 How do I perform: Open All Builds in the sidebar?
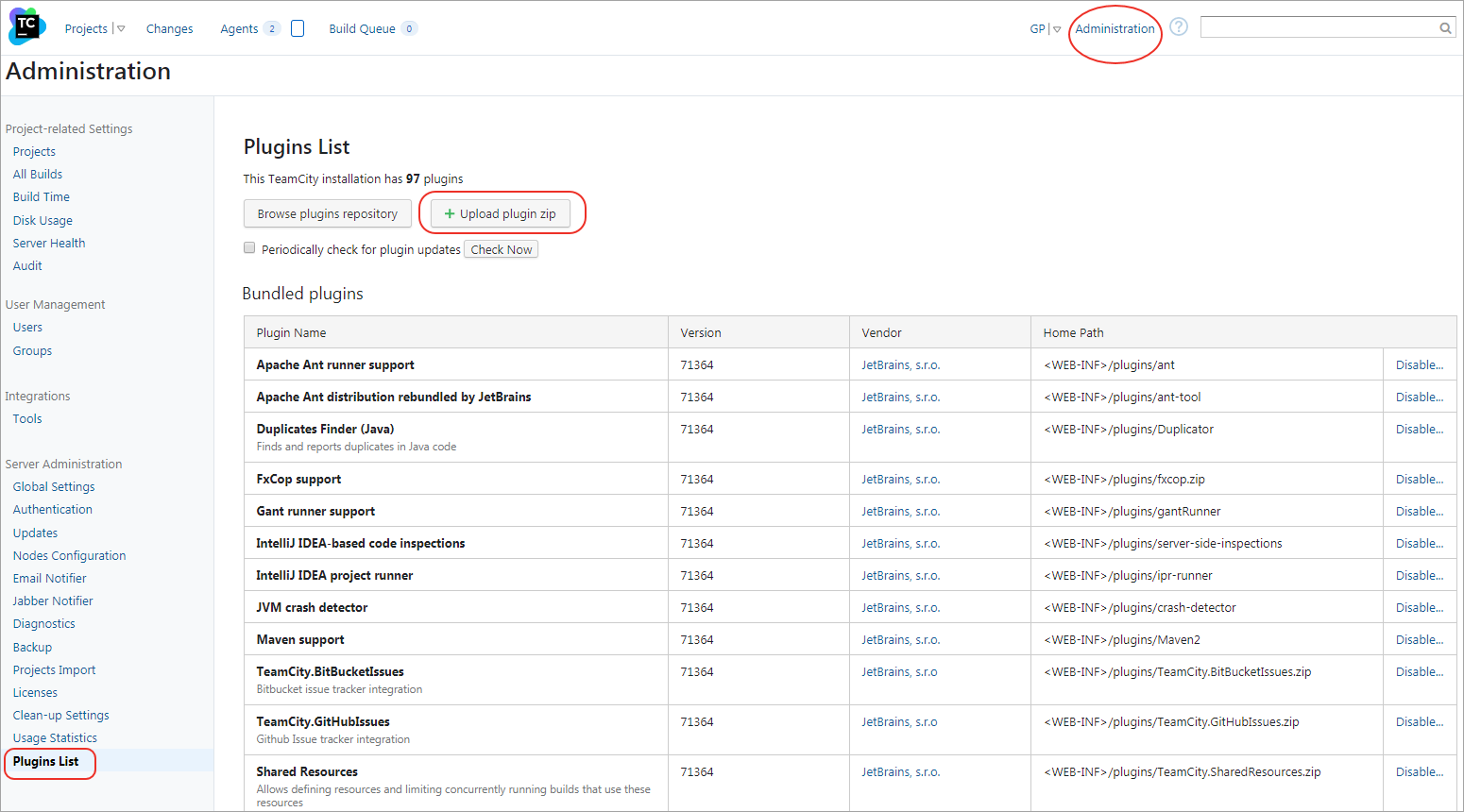[x=38, y=175]
